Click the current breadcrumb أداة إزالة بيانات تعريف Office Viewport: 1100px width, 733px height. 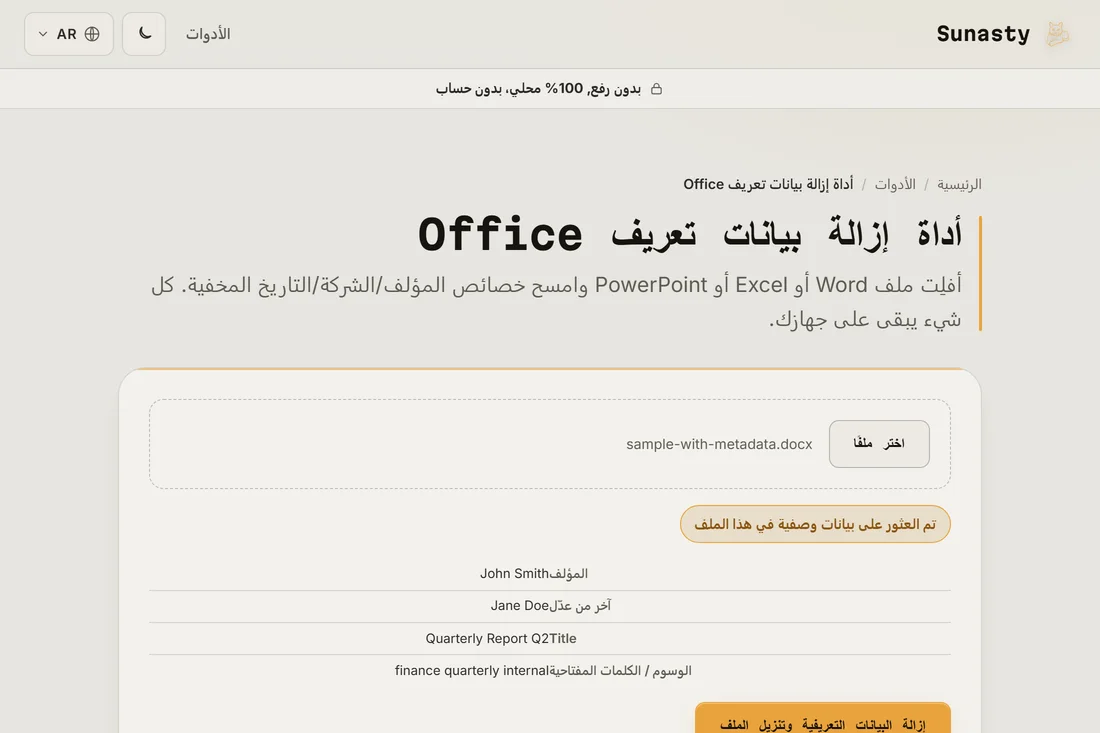768,184
